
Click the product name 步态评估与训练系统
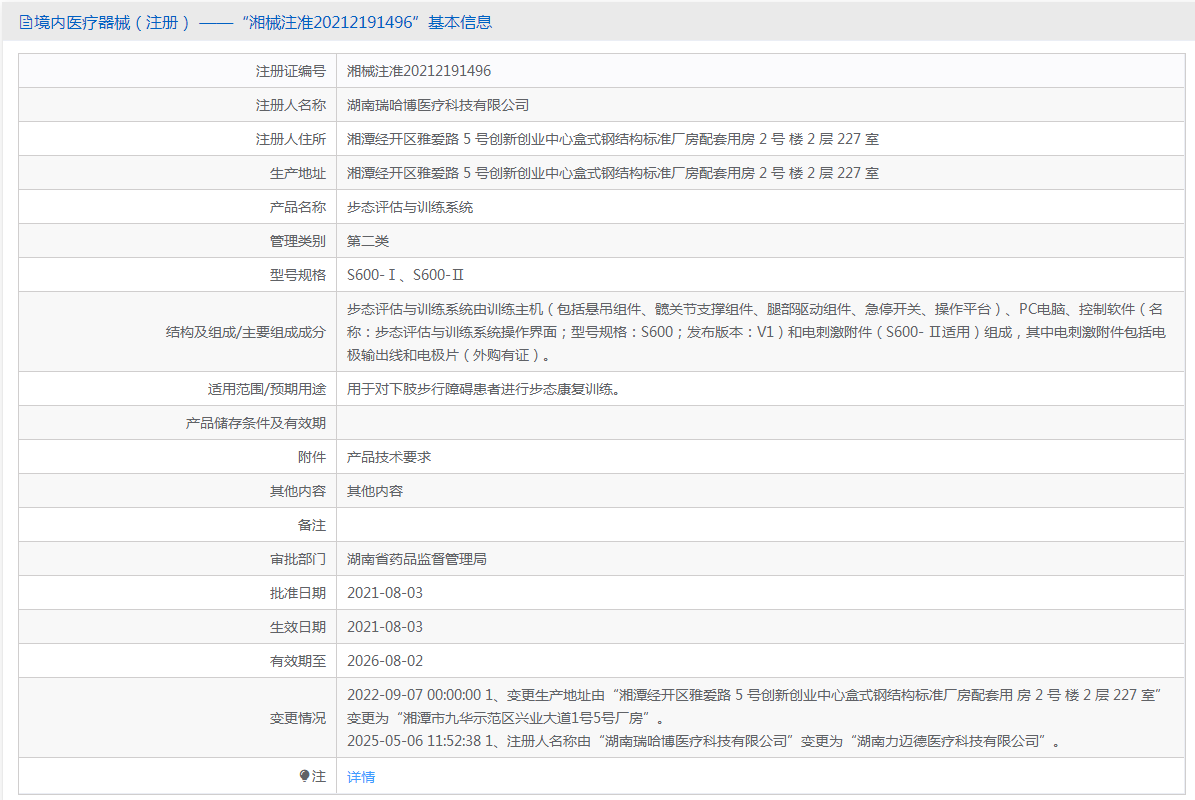pyautogui.click(x=410, y=207)
